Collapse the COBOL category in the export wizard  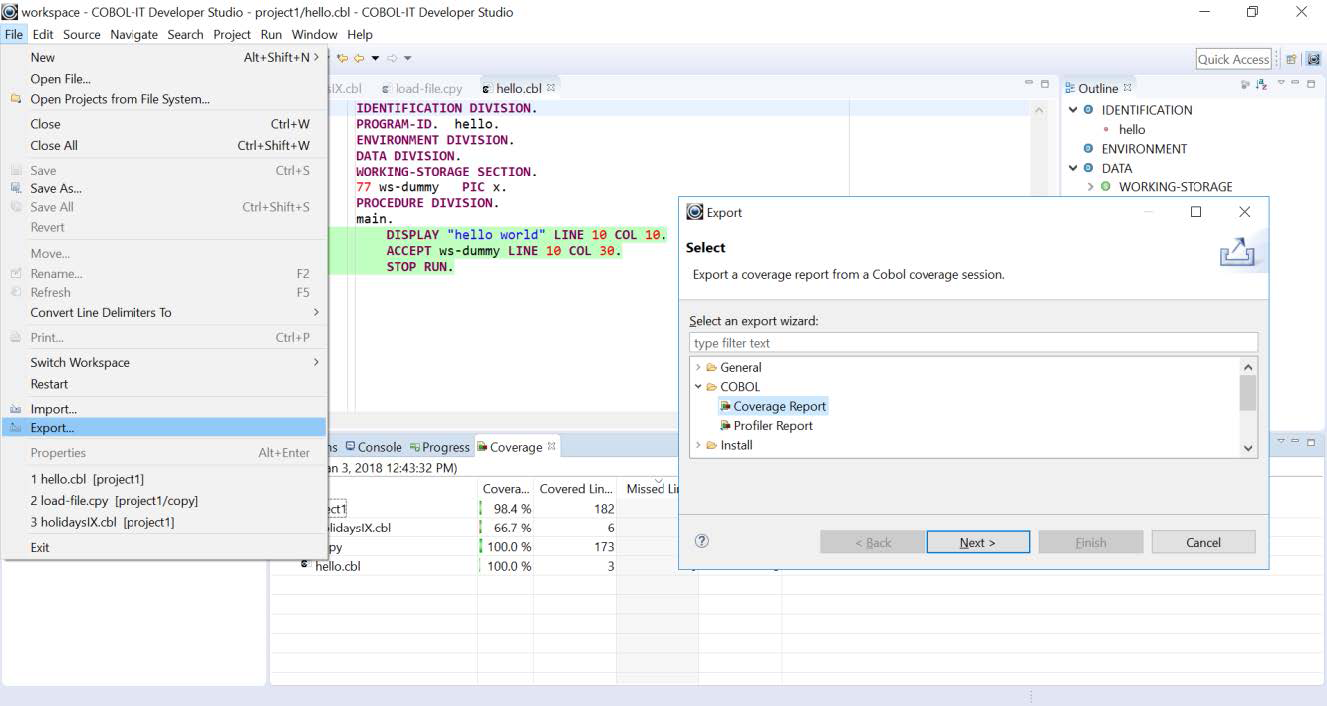pos(698,386)
